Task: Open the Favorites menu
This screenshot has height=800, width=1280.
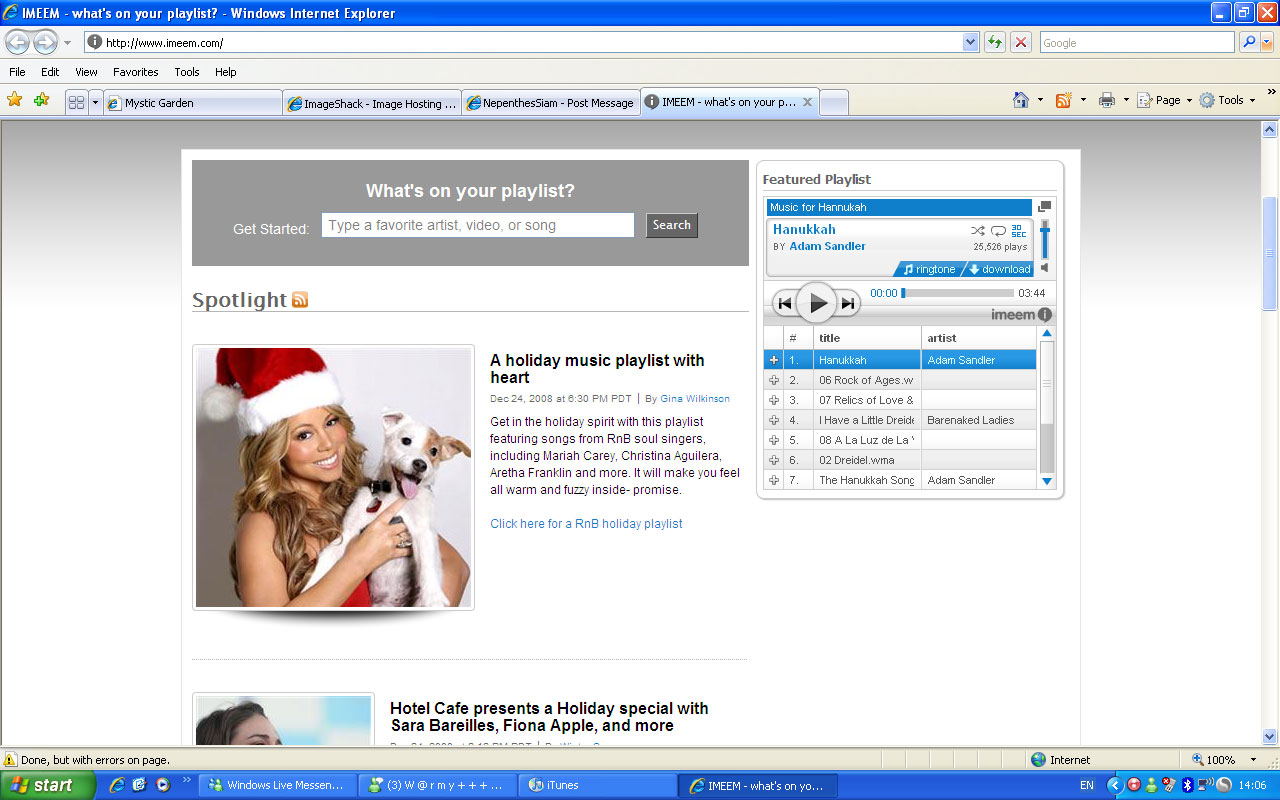Action: [x=136, y=72]
